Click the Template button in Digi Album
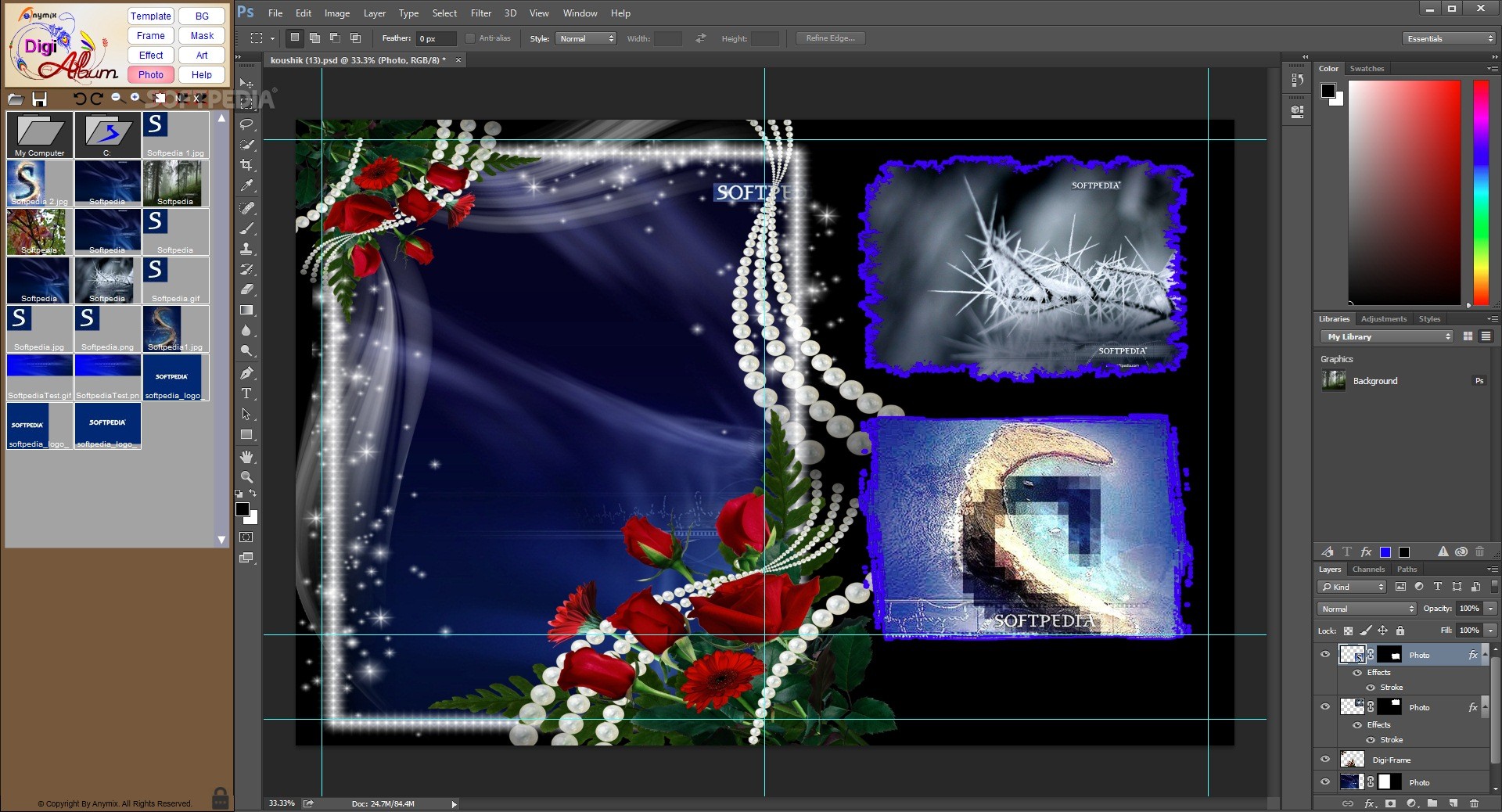The image size is (1502, 812). tap(151, 16)
